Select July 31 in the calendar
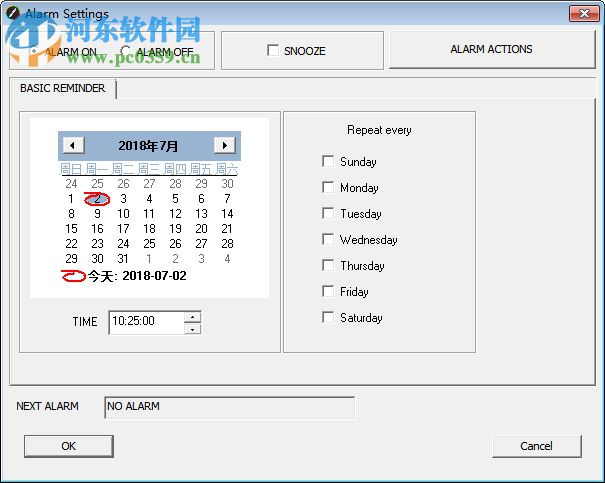 click(x=123, y=258)
